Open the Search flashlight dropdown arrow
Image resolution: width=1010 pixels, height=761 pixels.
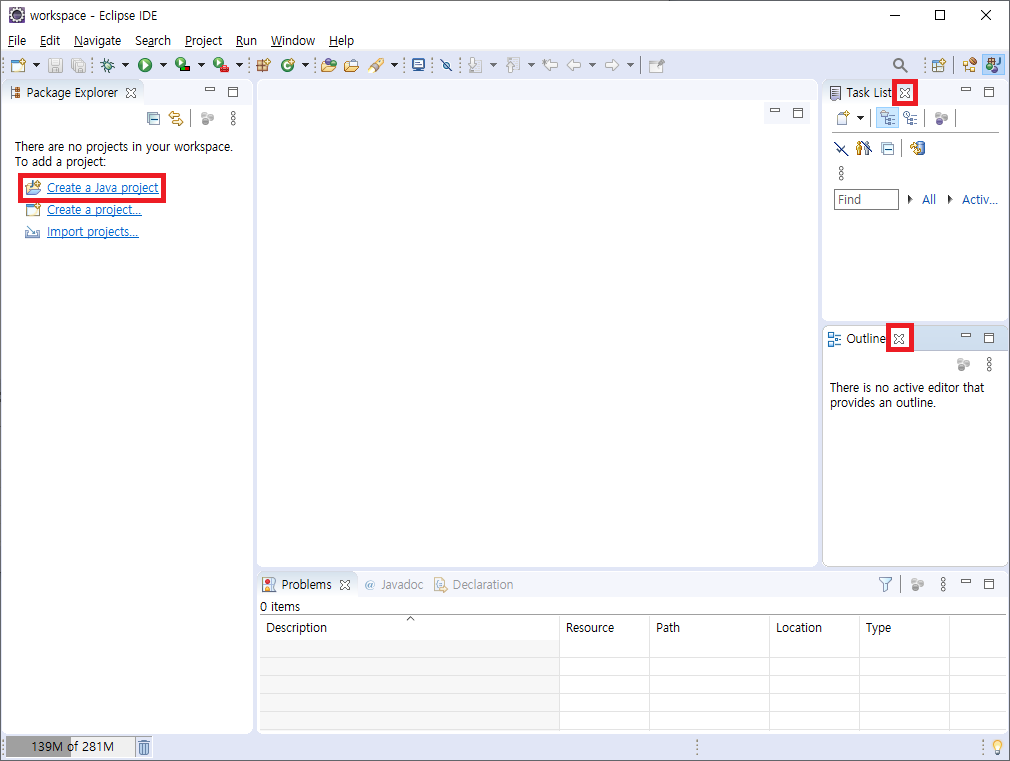(x=394, y=65)
